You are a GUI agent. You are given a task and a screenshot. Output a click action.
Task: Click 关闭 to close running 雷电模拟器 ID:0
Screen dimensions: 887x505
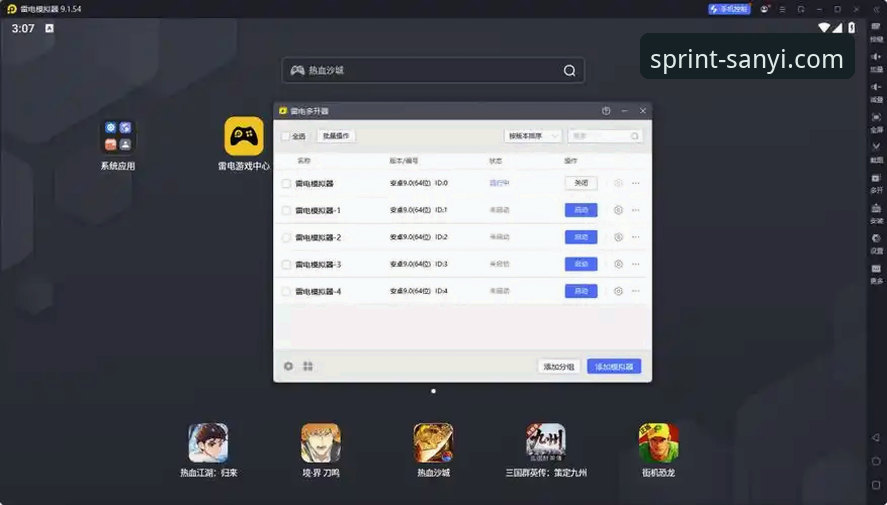[x=581, y=183]
